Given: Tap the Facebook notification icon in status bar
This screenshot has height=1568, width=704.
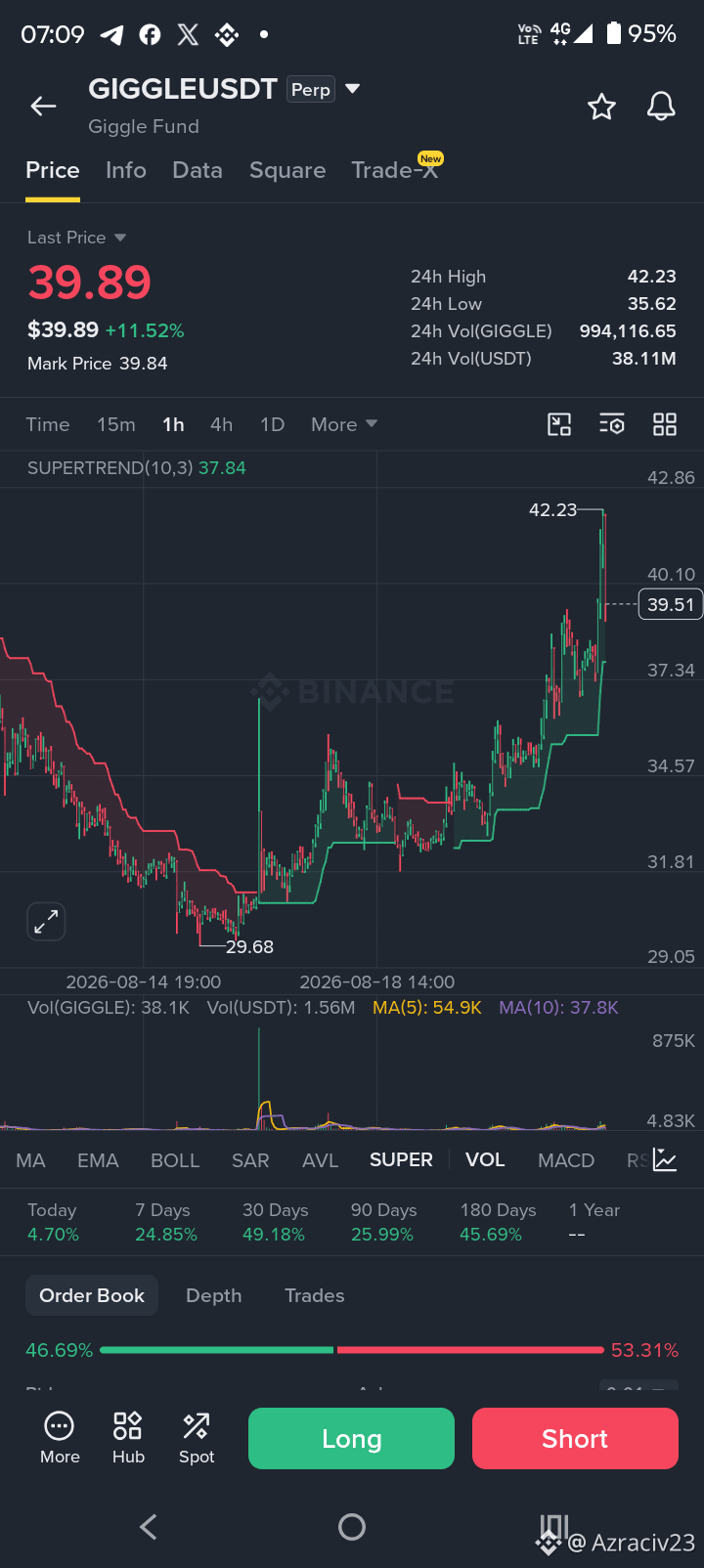Looking at the screenshot, I should (150, 35).
